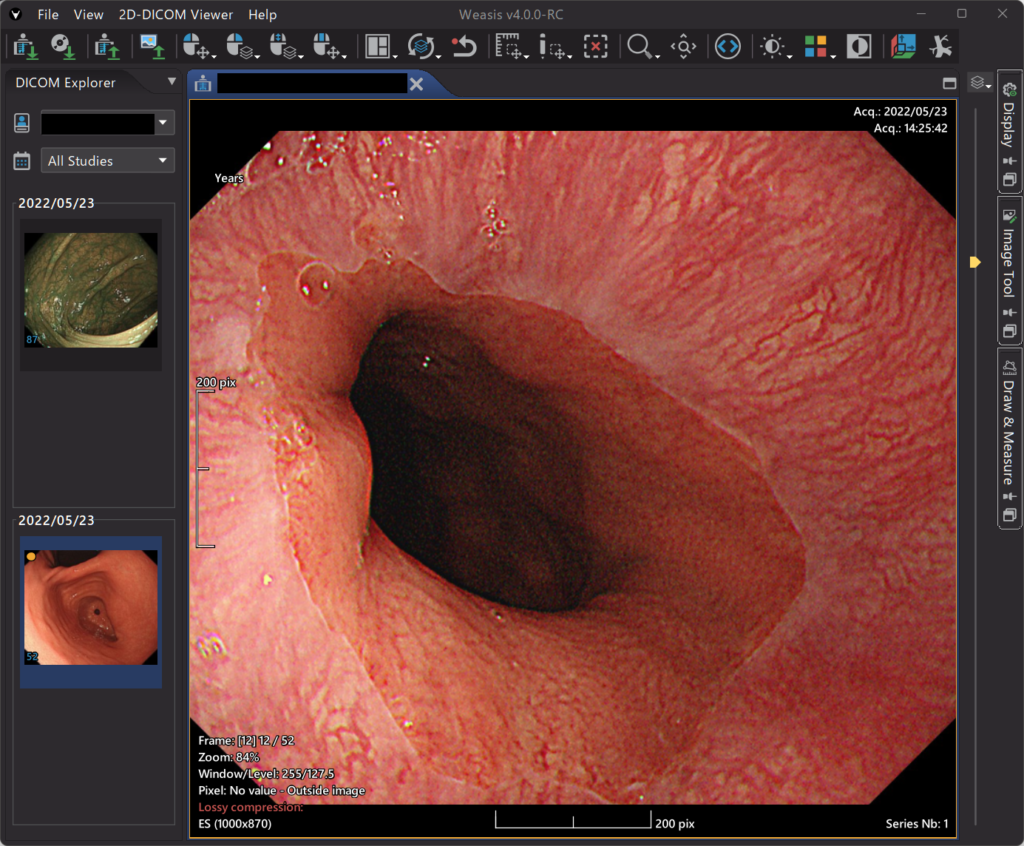Click the reset view icon

pyautogui.click(x=464, y=47)
